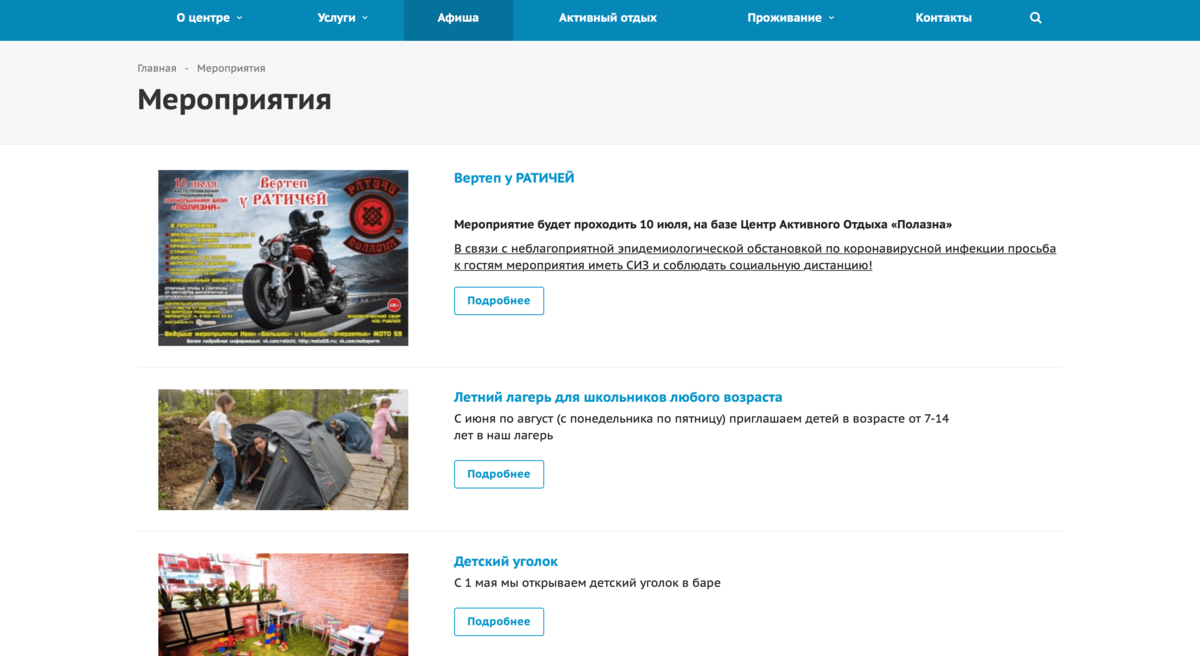The width and height of the screenshot is (1200, 656).
Task: Click the «Мероприятия» page heading
Action: 234,100
